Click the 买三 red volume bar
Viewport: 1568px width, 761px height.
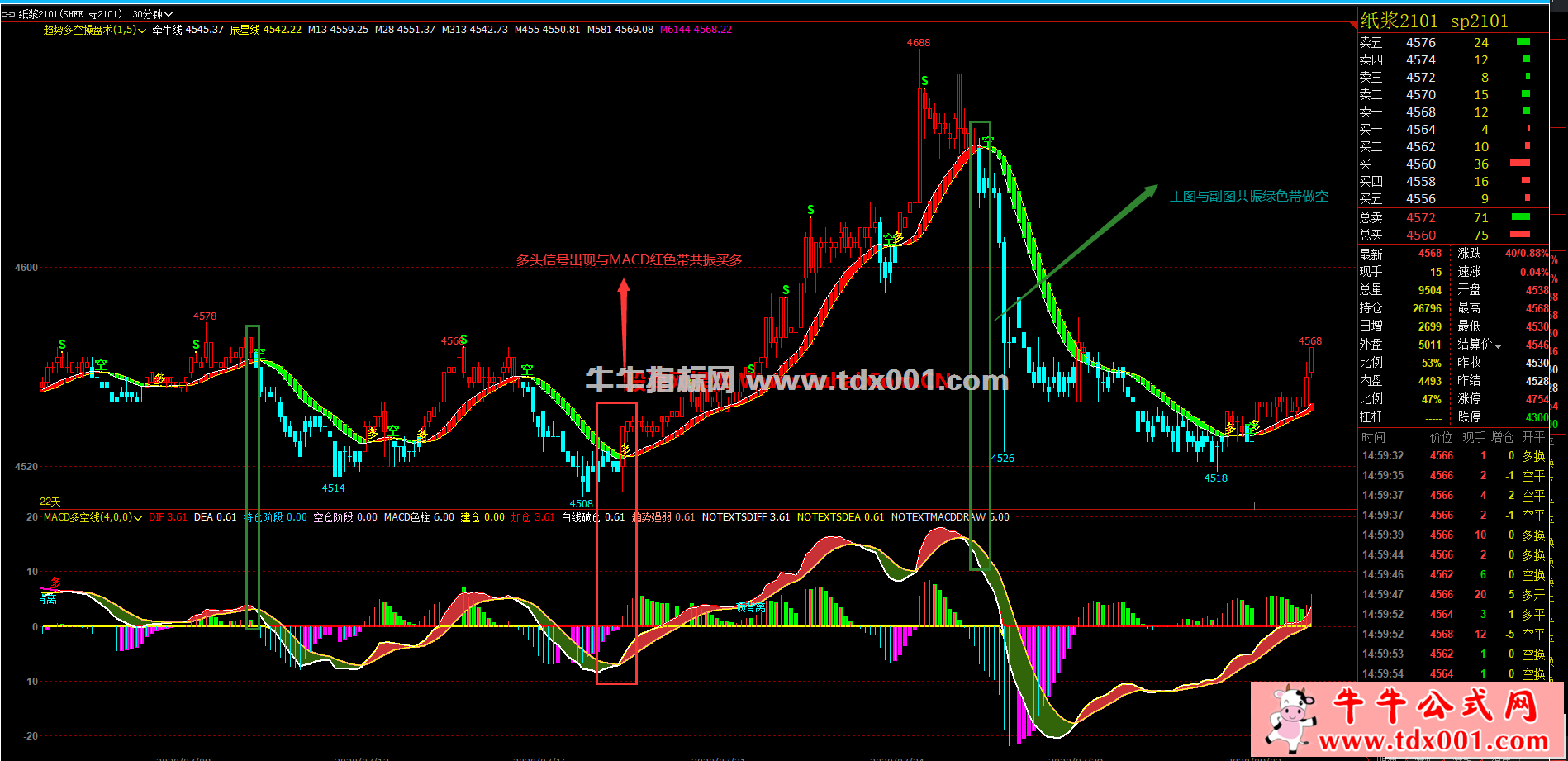coord(1519,164)
